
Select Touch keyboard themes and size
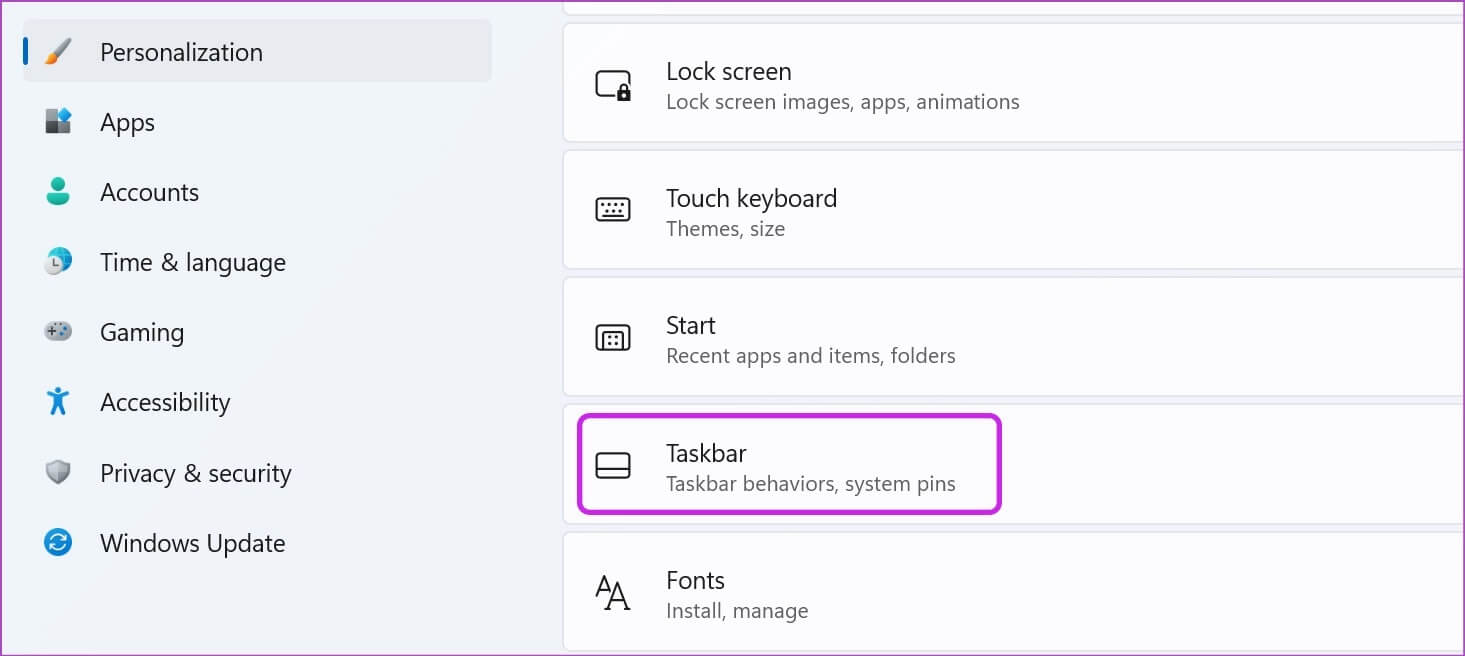751,212
